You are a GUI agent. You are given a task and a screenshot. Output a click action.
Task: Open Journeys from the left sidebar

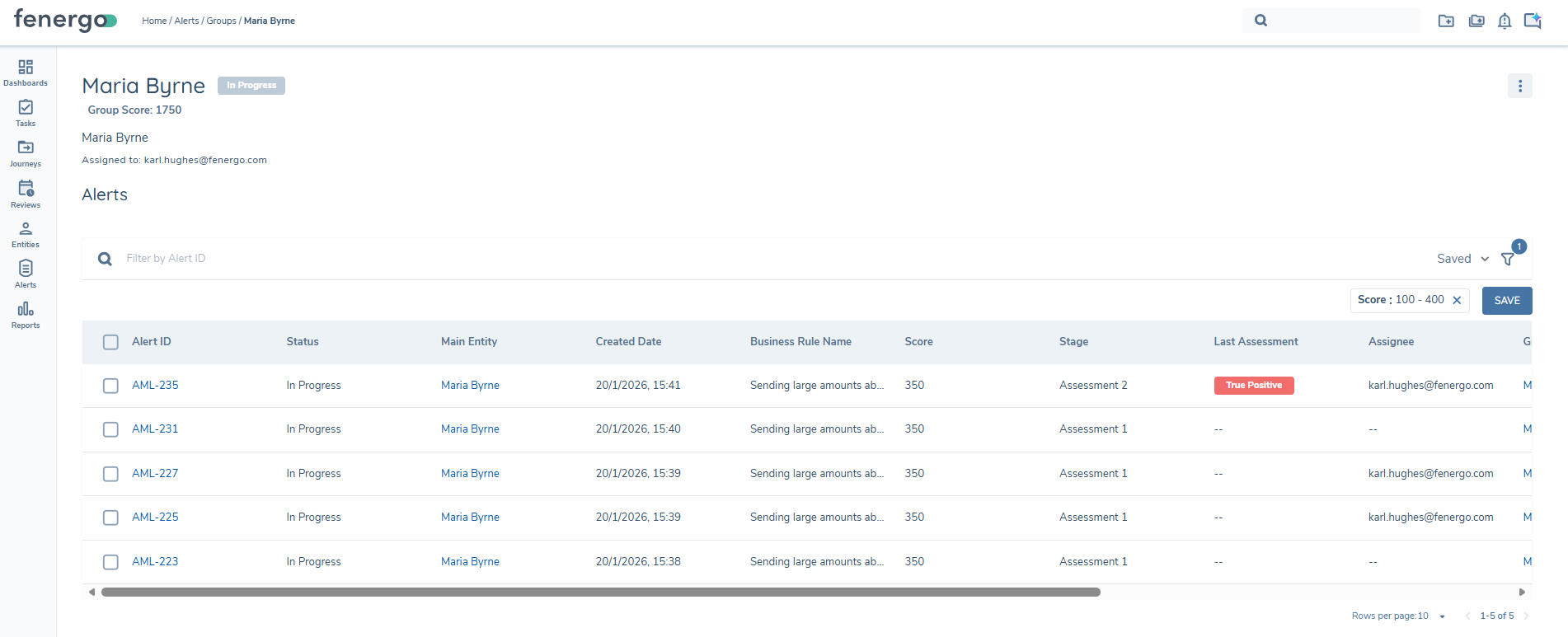point(26,153)
